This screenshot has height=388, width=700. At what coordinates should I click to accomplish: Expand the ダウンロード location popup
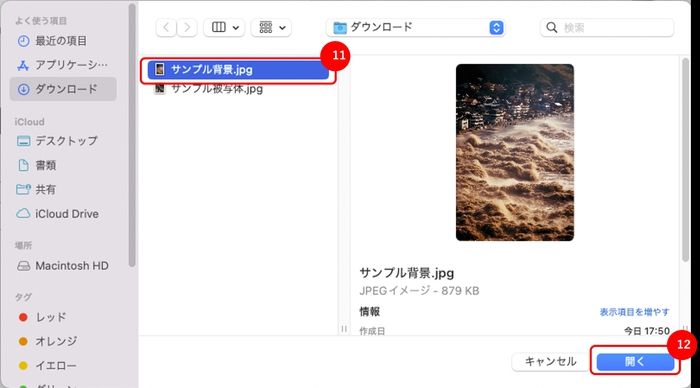click(416, 28)
